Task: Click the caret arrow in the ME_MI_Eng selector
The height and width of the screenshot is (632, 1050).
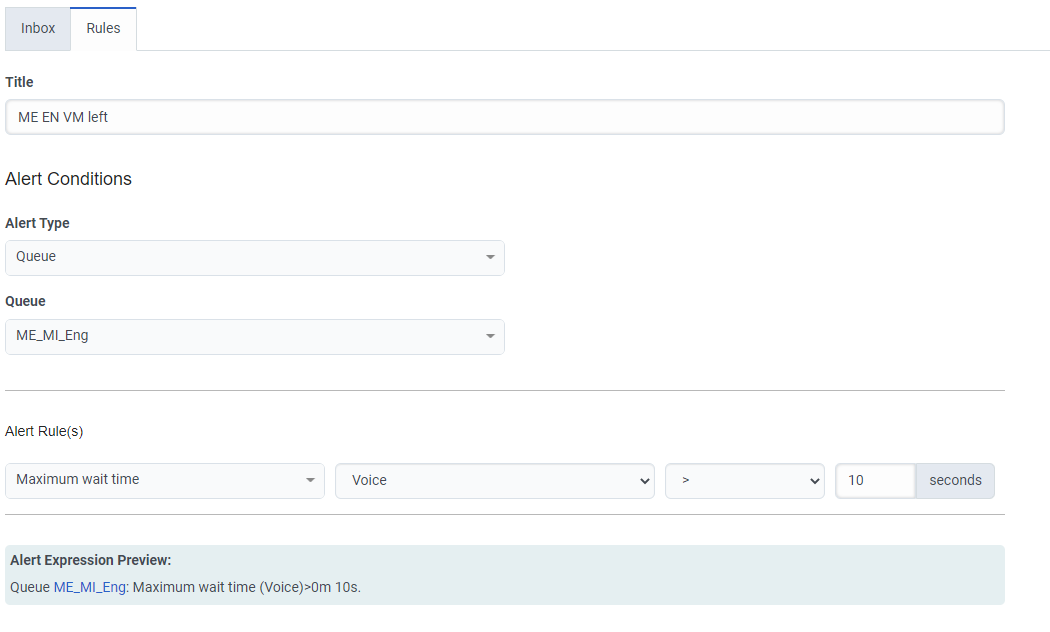Action: pyautogui.click(x=490, y=337)
